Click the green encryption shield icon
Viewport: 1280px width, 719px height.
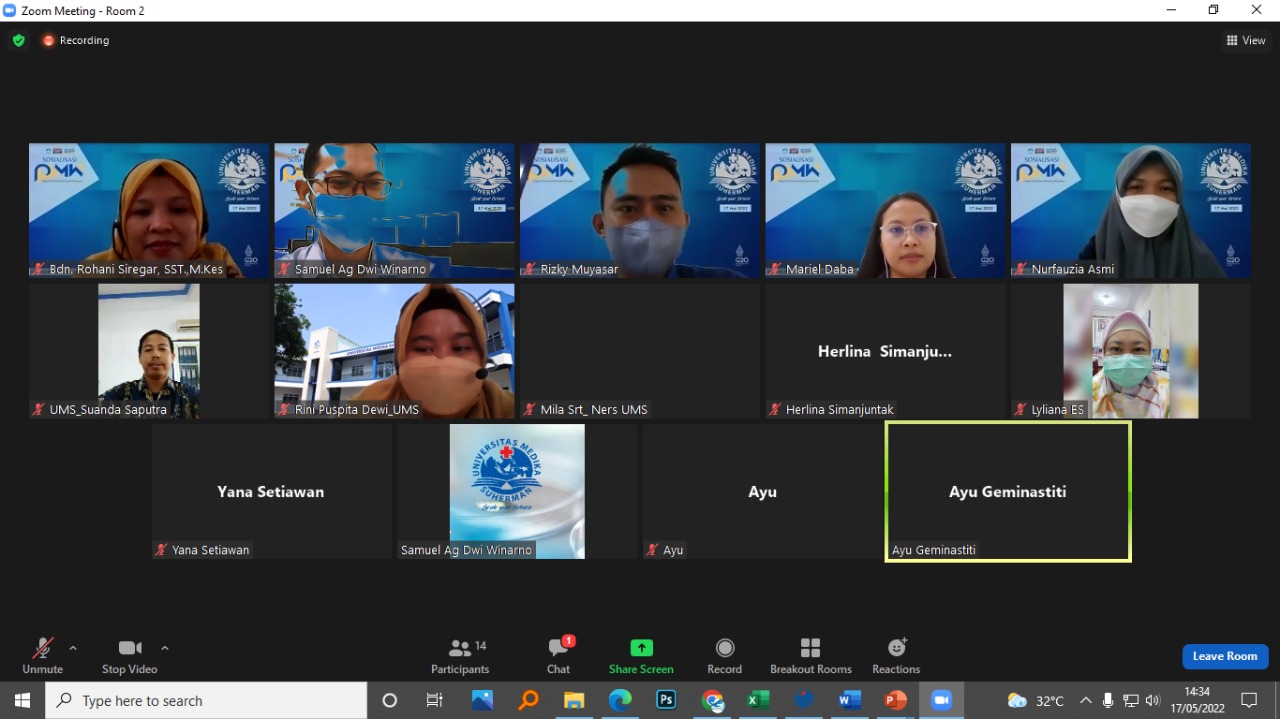(x=18, y=41)
